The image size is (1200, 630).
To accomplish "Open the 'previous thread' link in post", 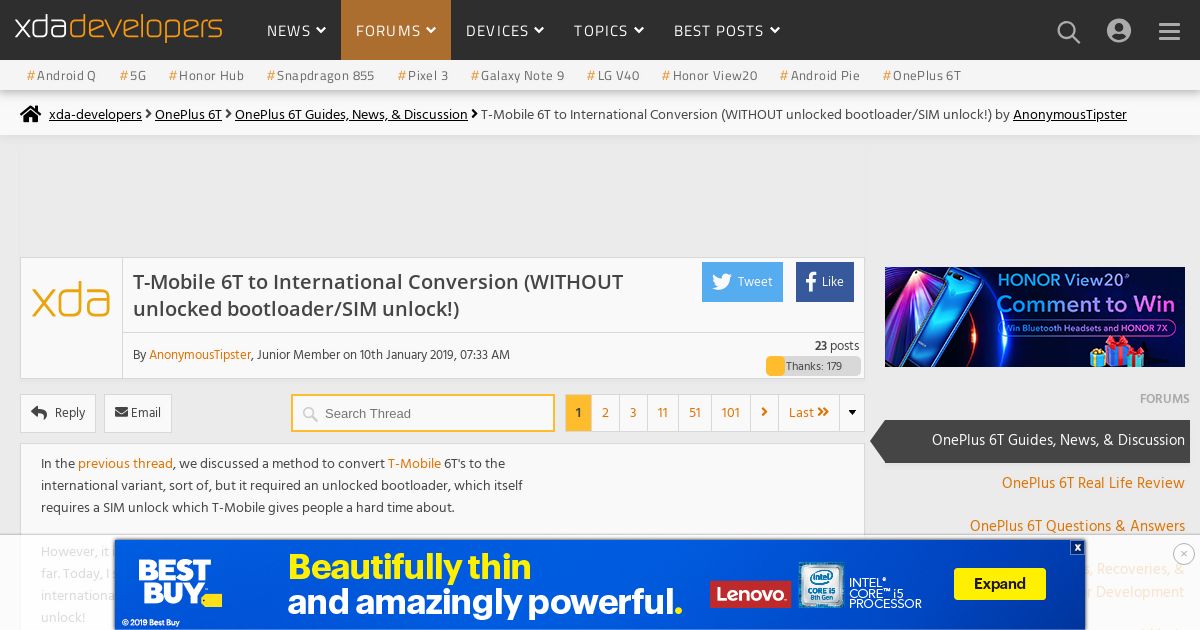I will (x=125, y=464).
